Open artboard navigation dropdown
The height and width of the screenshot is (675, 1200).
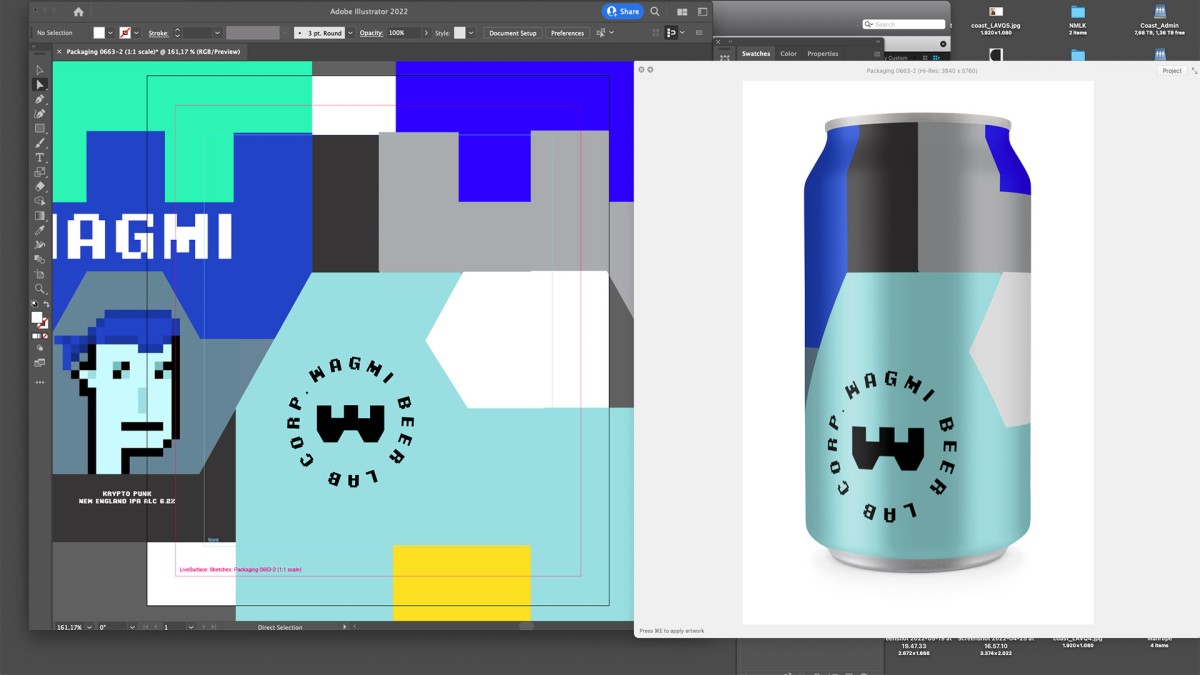[x=189, y=627]
